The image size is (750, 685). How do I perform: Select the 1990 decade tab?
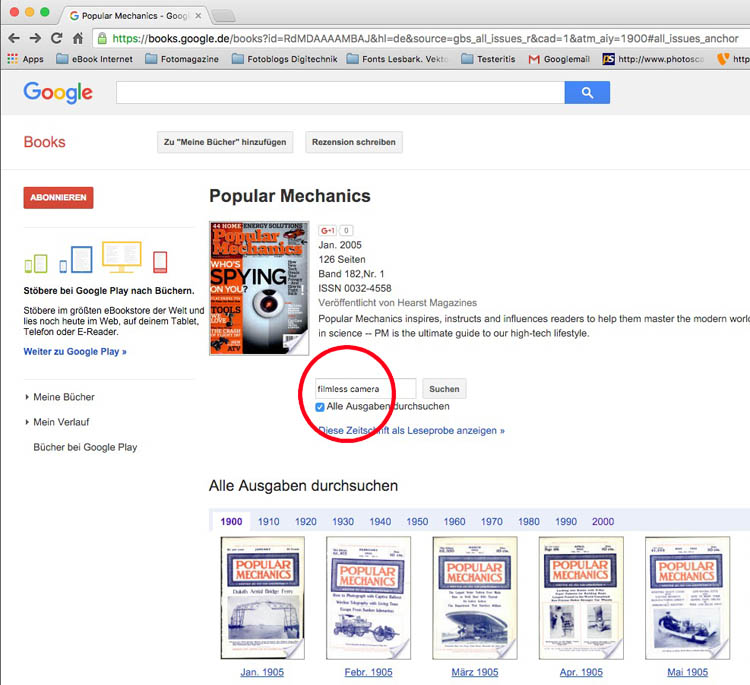pos(566,521)
